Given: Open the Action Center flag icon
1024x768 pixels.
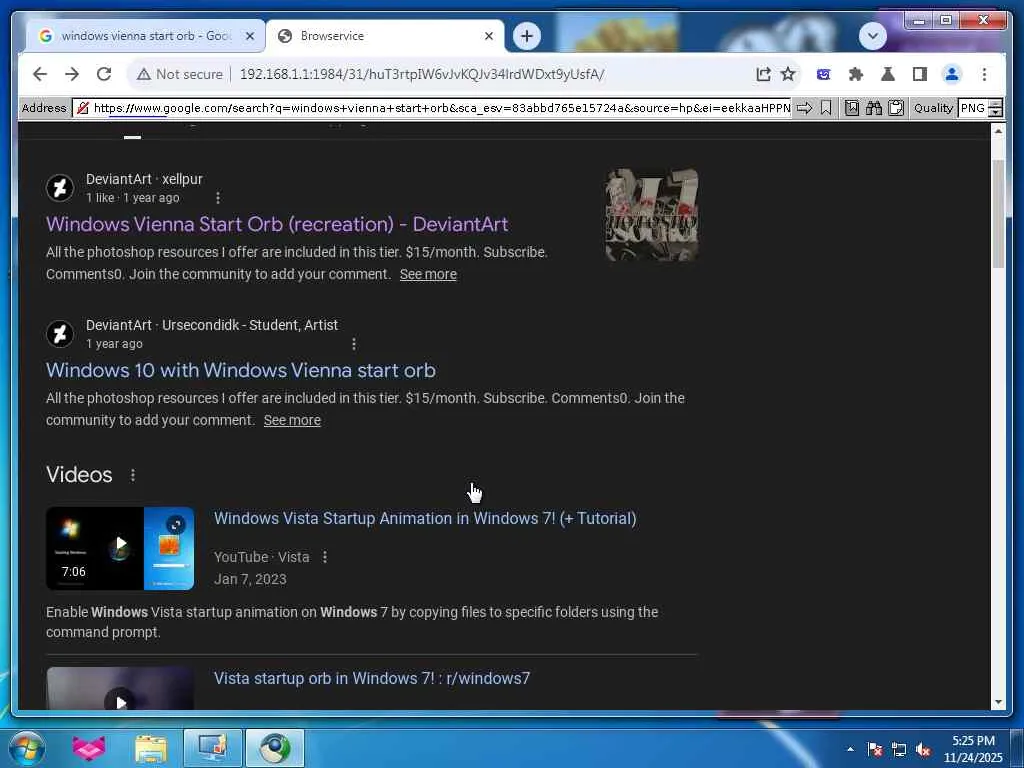Looking at the screenshot, I should (x=874, y=750).
